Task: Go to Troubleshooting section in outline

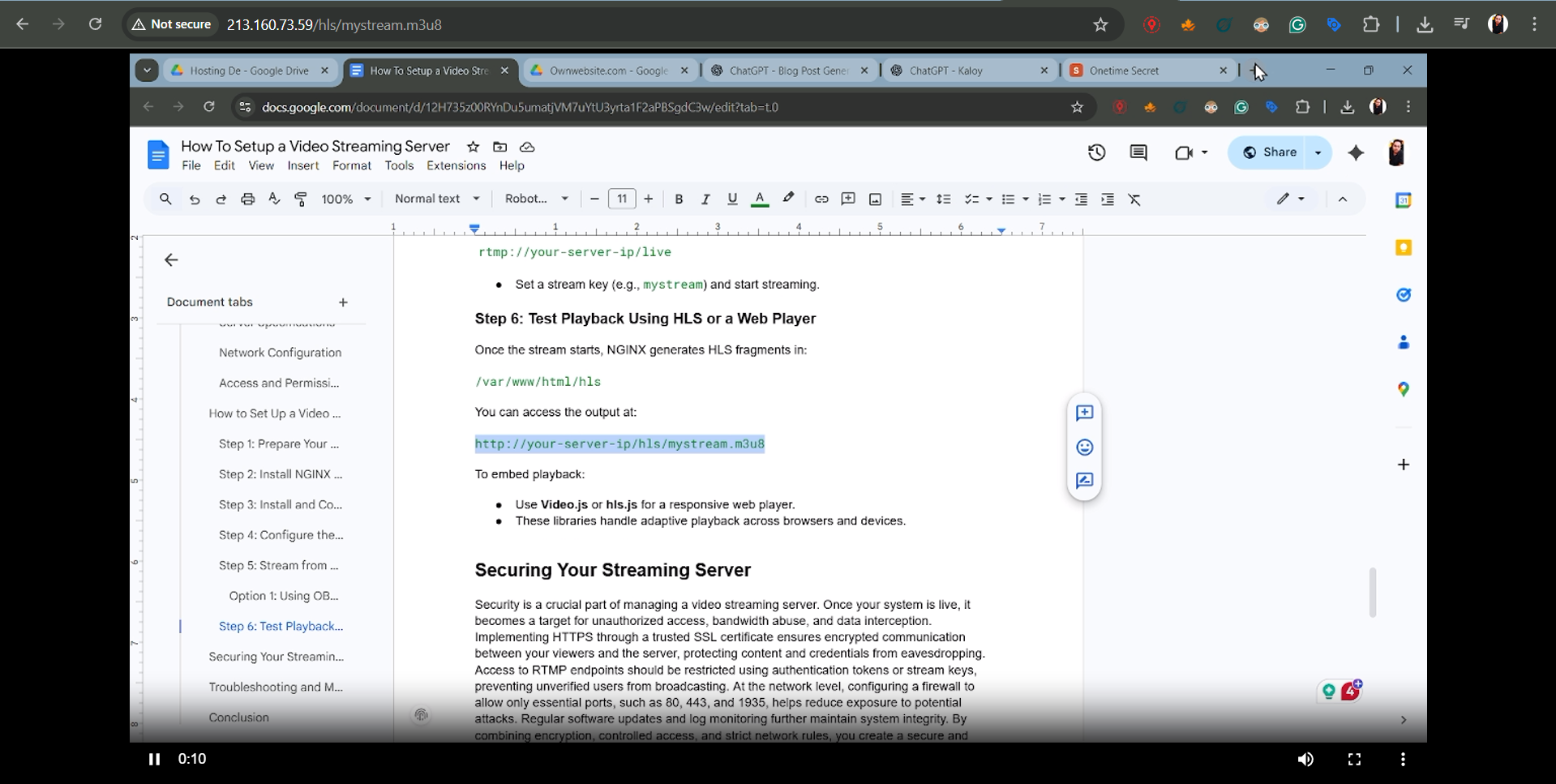Action: 275,687
